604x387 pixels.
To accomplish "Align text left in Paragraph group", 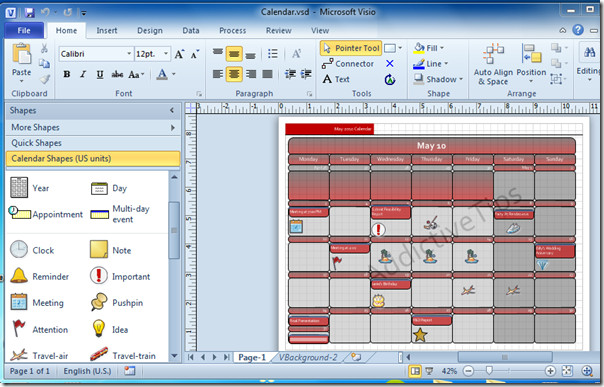I will click(x=218, y=74).
